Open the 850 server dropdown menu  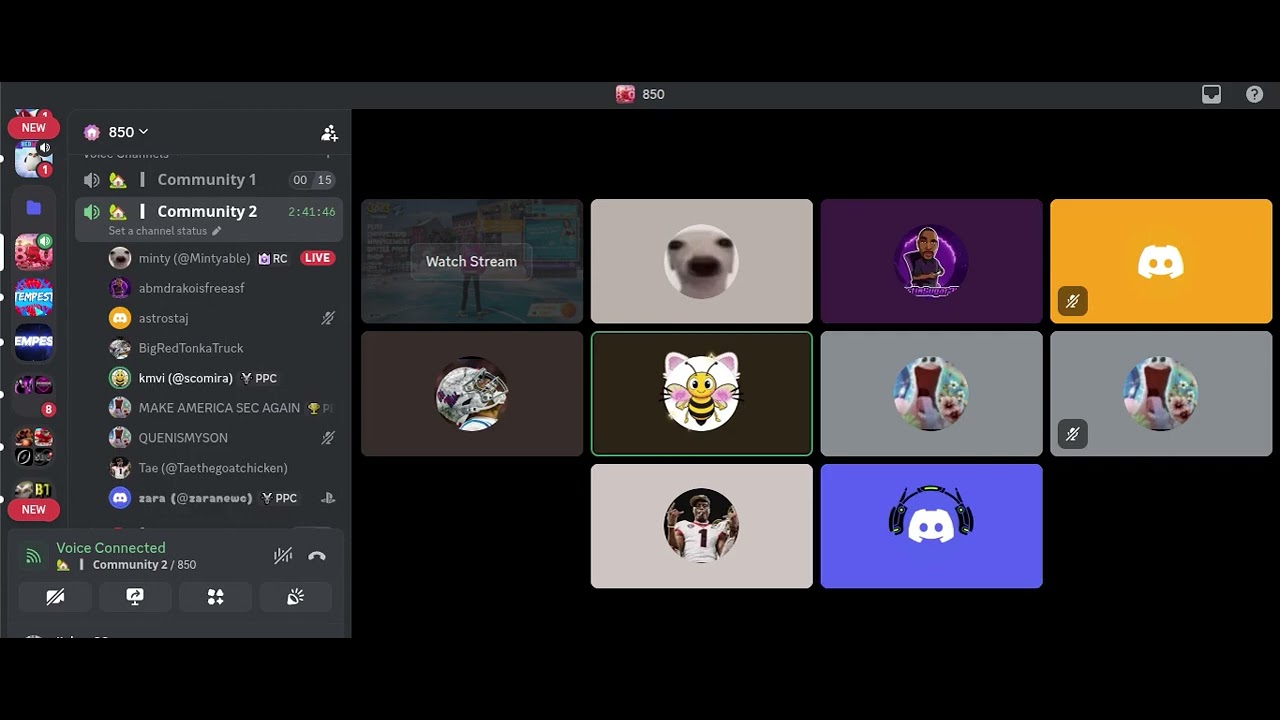[129, 132]
